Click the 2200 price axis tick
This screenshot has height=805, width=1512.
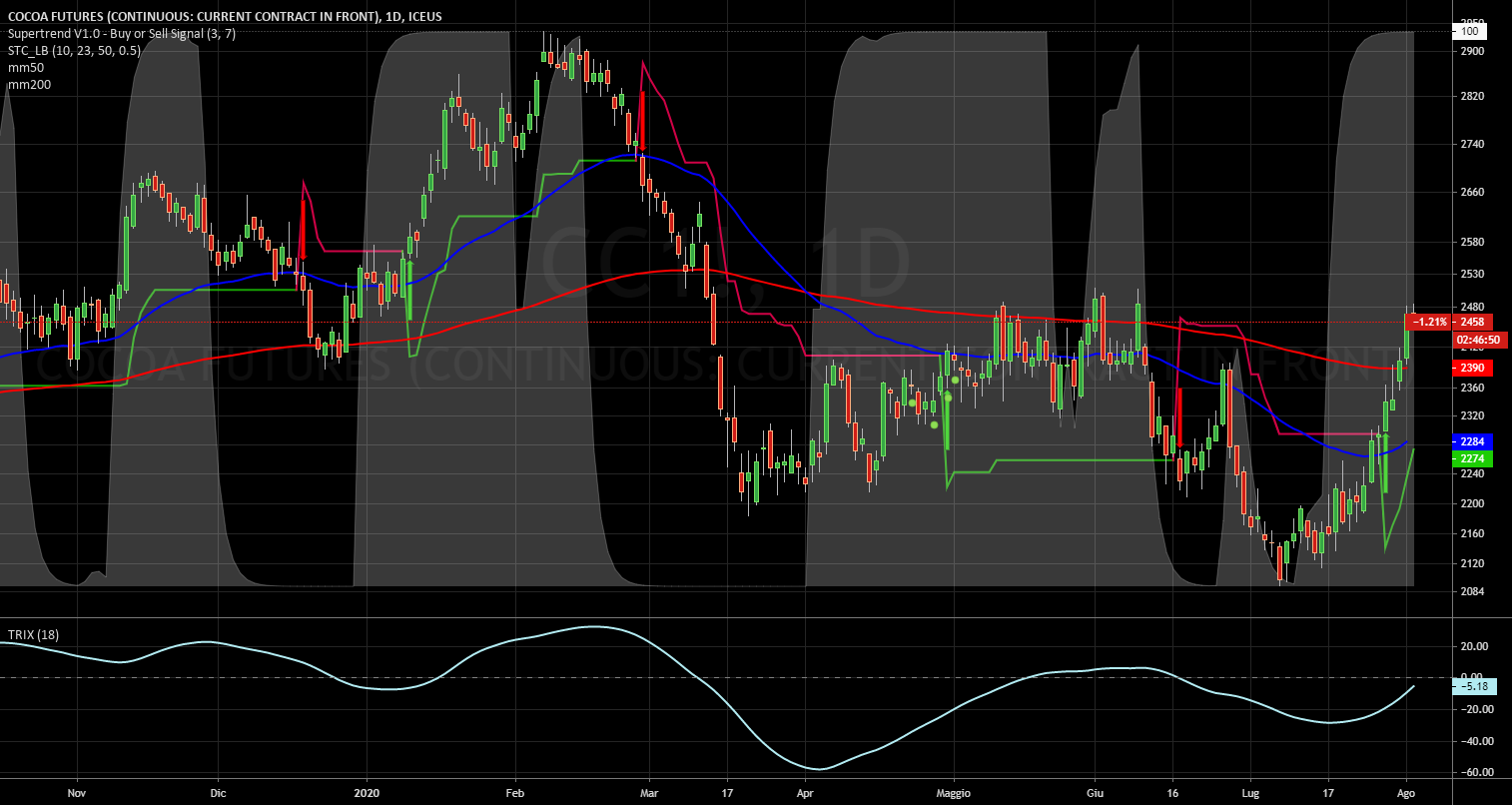(1473, 504)
